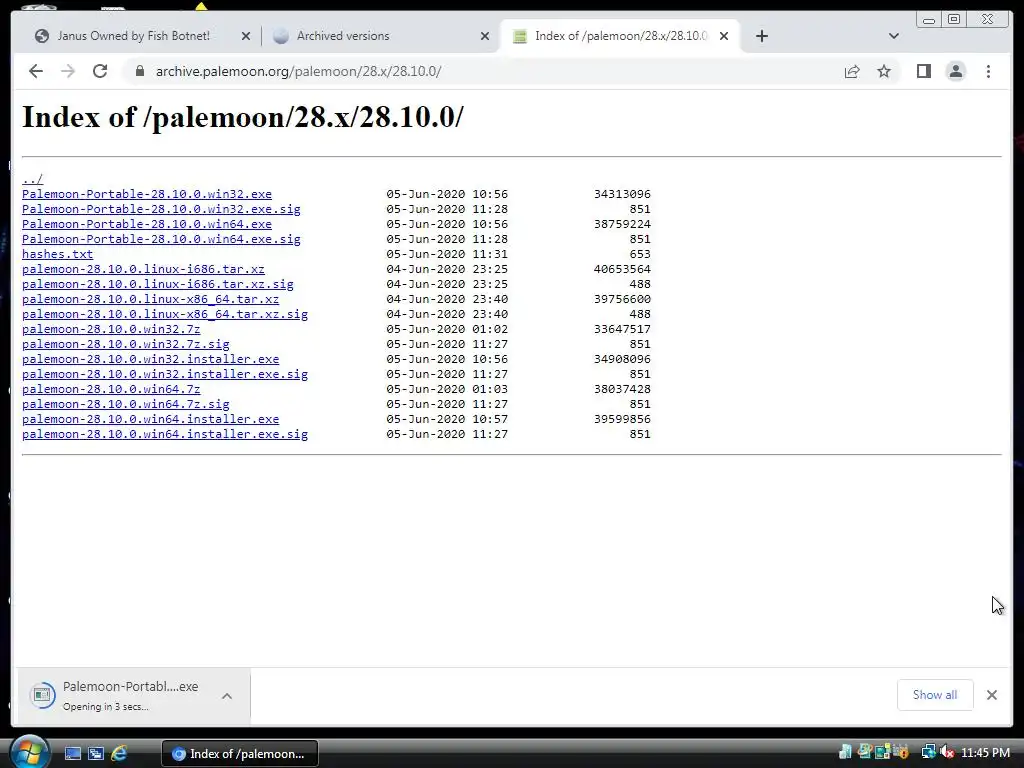The width and height of the screenshot is (1024, 768).
Task: Click Switch between windows icon
Action: tap(95, 754)
